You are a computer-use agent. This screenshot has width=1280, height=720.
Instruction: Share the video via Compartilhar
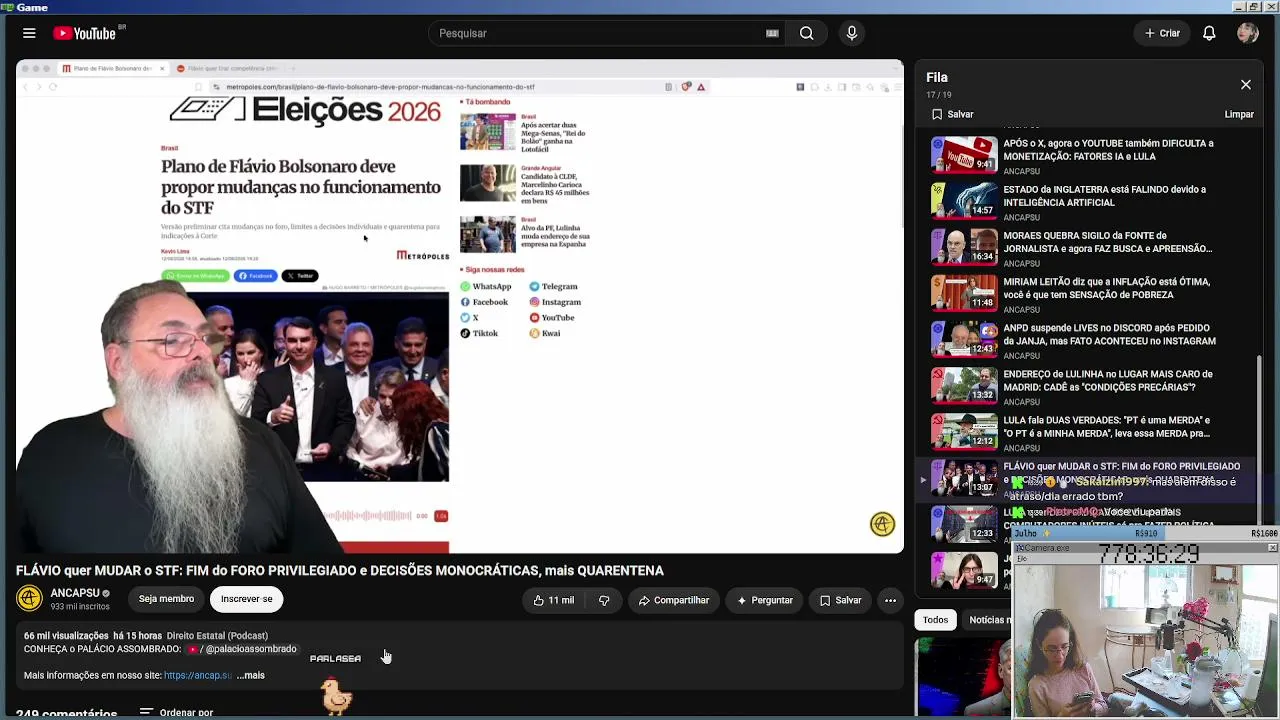[x=674, y=600]
